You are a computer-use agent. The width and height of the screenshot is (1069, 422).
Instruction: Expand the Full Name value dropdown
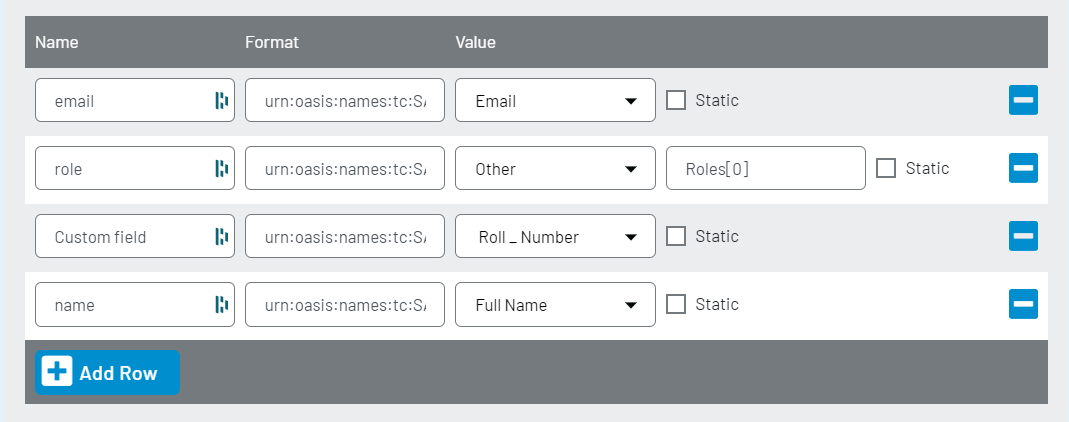(x=555, y=305)
